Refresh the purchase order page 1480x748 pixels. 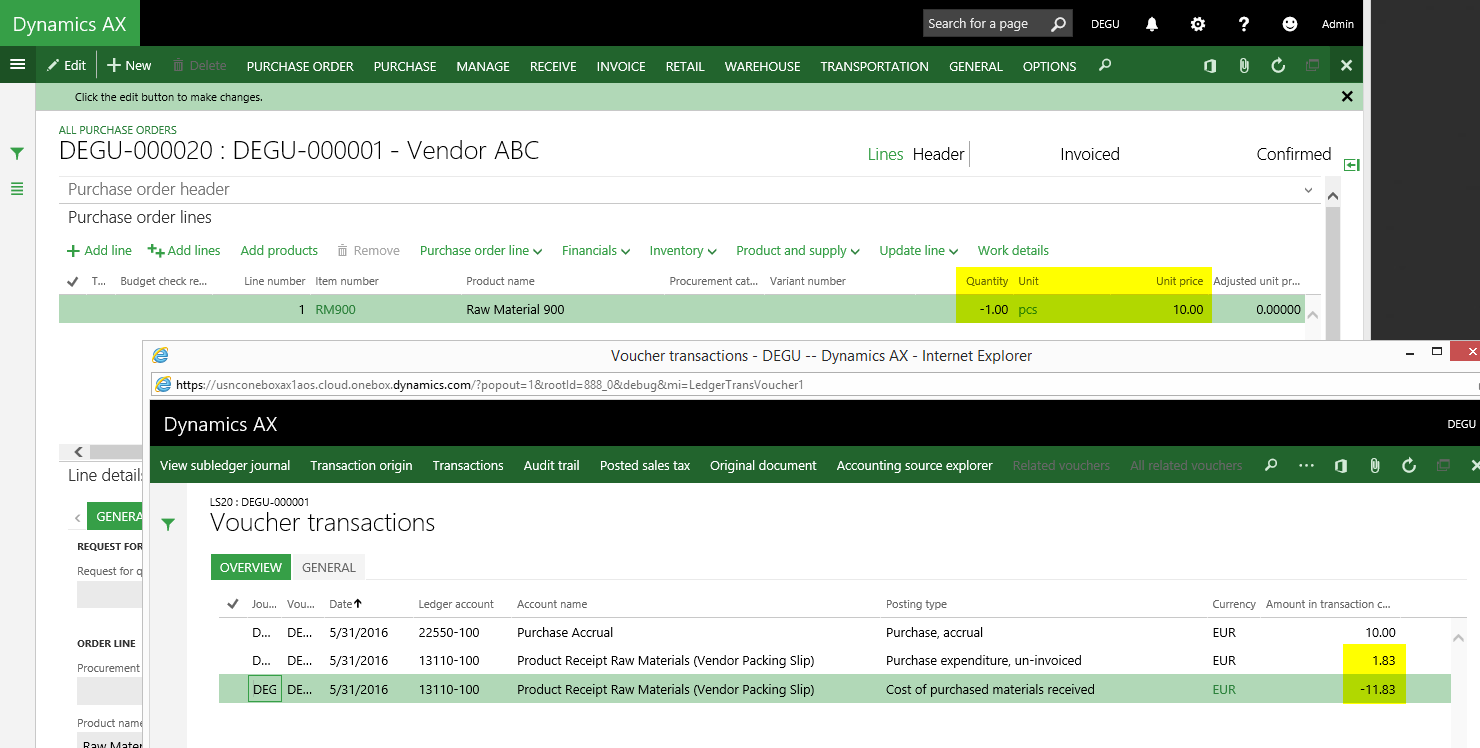pyautogui.click(x=1278, y=66)
